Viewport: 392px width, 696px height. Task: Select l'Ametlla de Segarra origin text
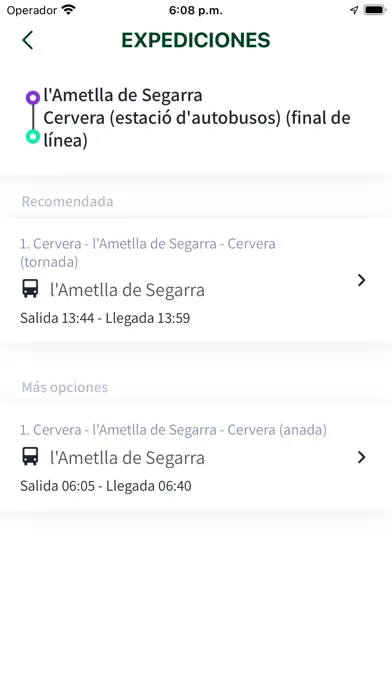pyautogui.click(x=123, y=95)
